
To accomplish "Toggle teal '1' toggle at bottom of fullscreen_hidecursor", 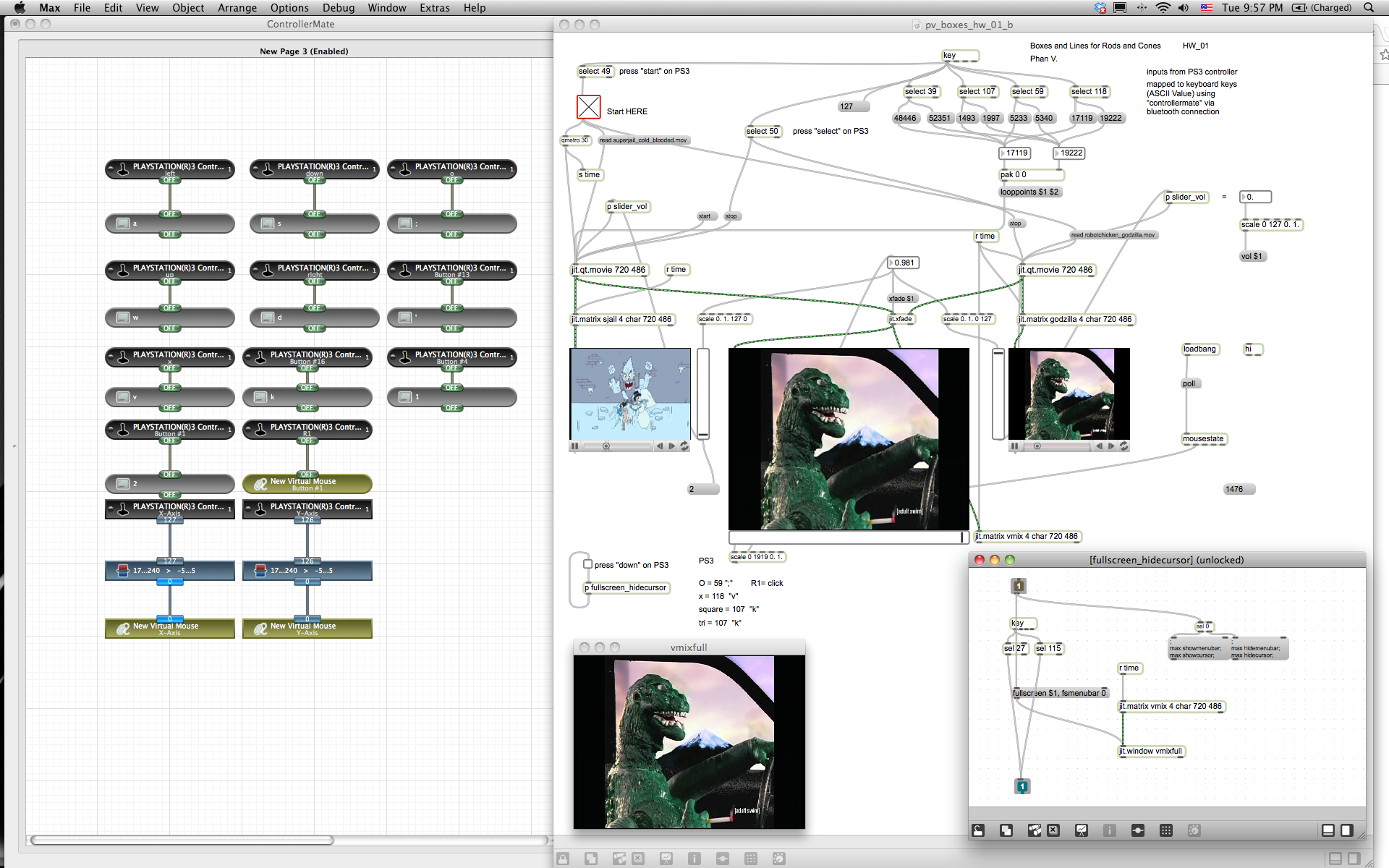I will click(1022, 786).
